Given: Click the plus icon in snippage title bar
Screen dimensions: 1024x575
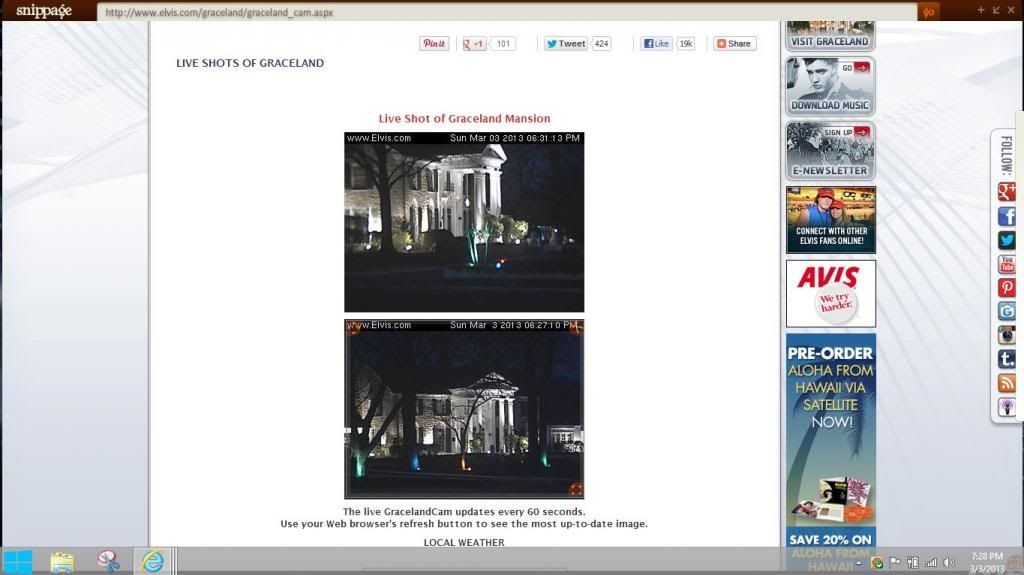Looking at the screenshot, I should 981,10.
